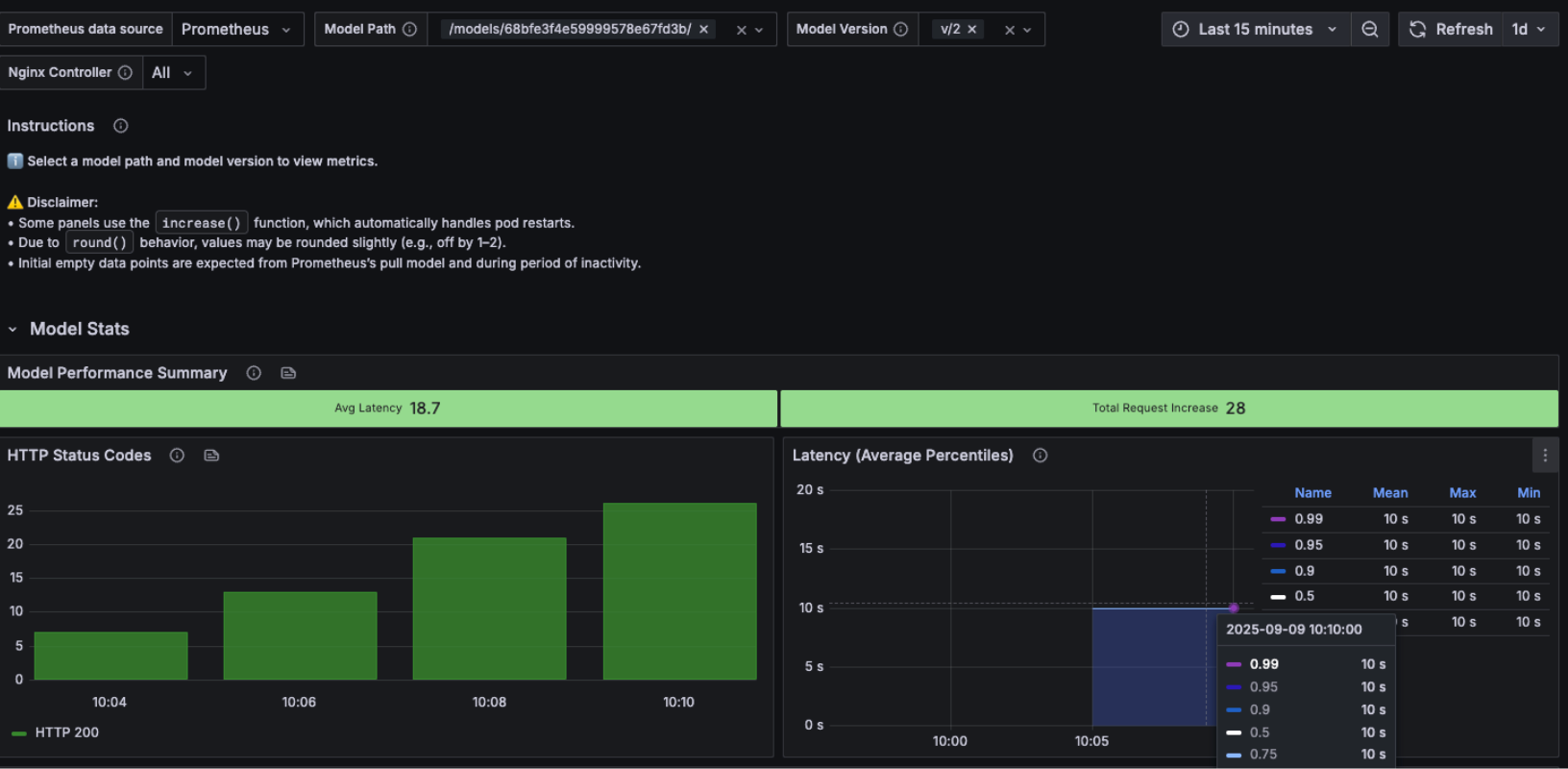Open the Model Performance Summary links icon
The height and width of the screenshot is (769, 1568).
(x=288, y=373)
